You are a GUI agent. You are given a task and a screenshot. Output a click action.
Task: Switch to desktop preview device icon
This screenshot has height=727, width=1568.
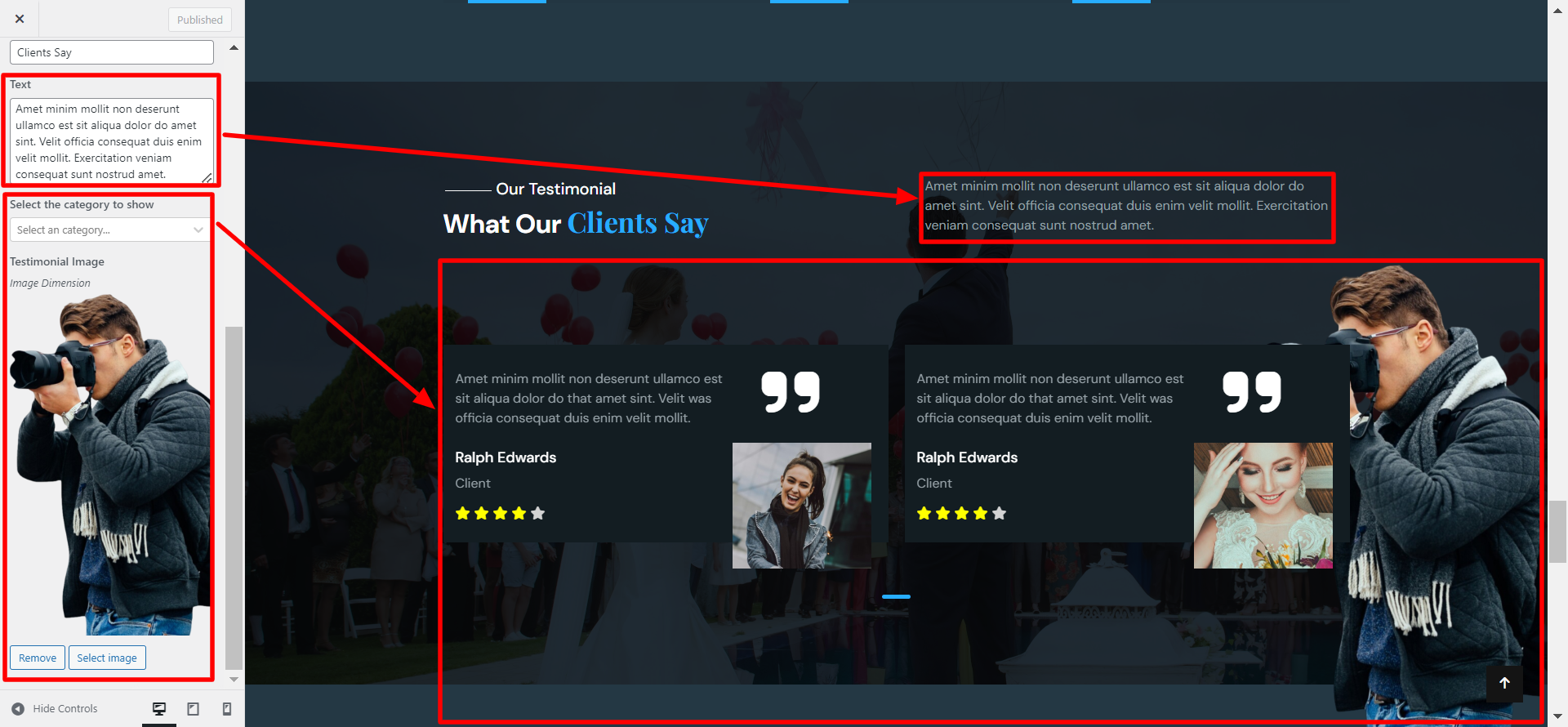pos(159,709)
